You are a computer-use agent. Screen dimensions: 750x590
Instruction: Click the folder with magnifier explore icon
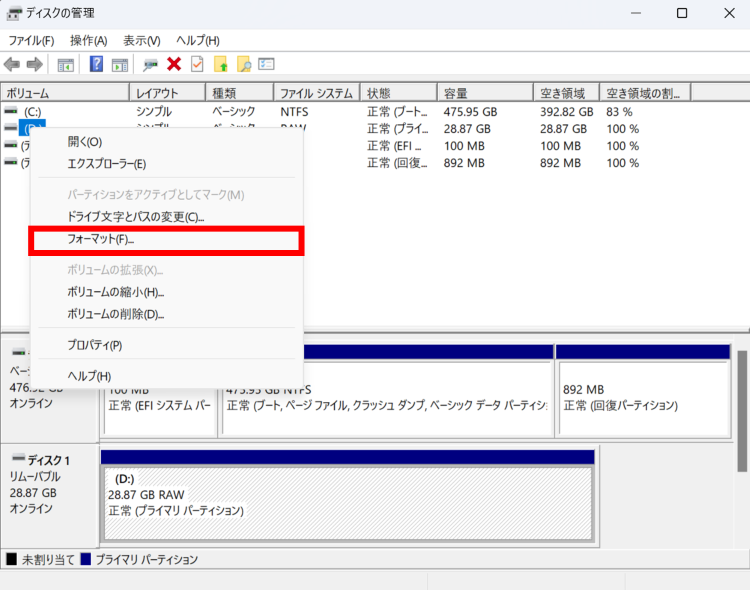click(244, 64)
